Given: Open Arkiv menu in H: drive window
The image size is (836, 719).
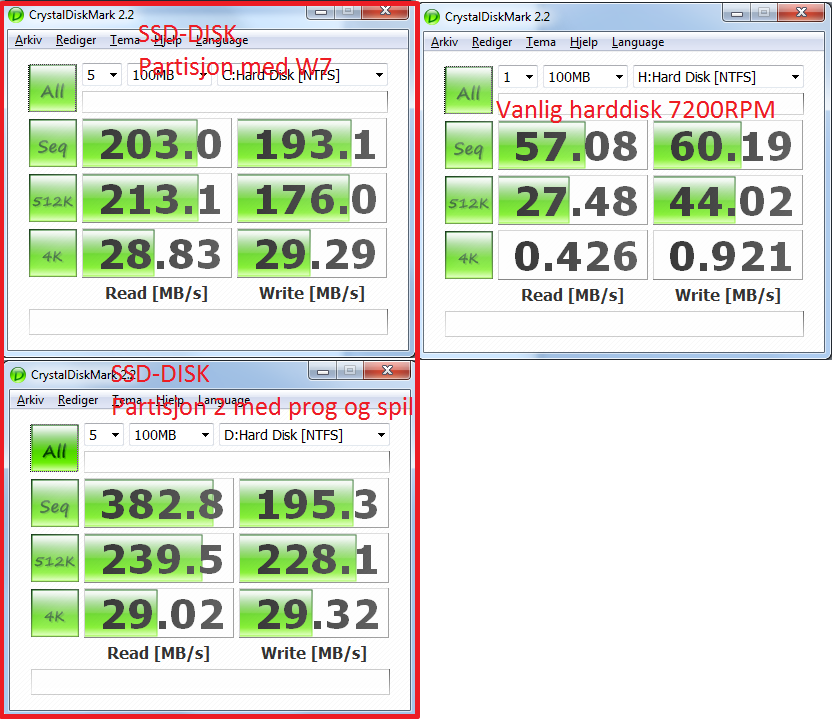Looking at the screenshot, I should 444,42.
